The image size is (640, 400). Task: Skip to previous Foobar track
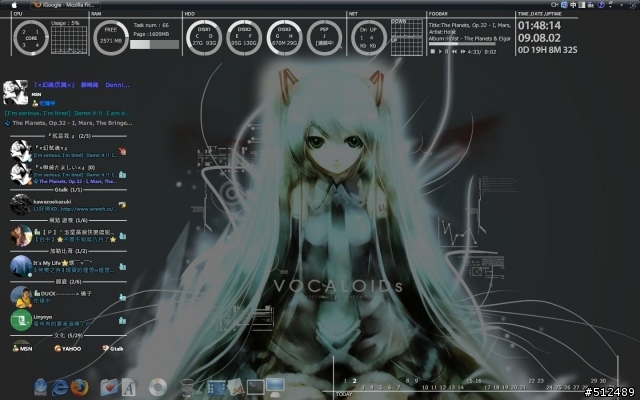pos(454,51)
